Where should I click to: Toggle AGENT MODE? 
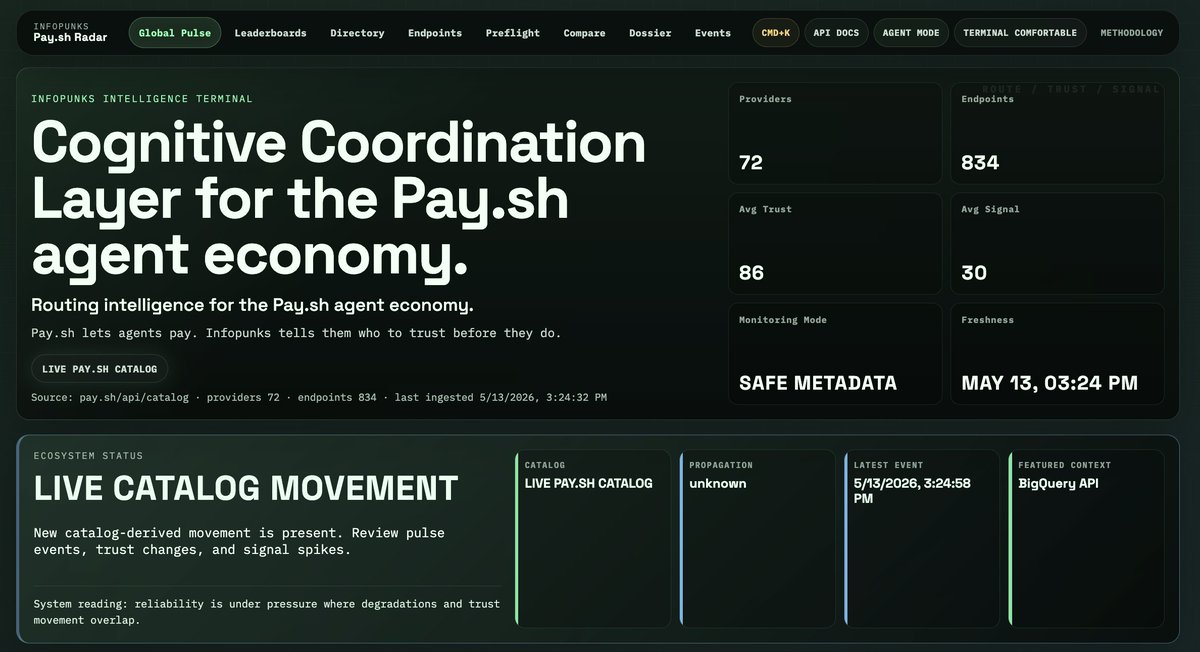point(911,33)
